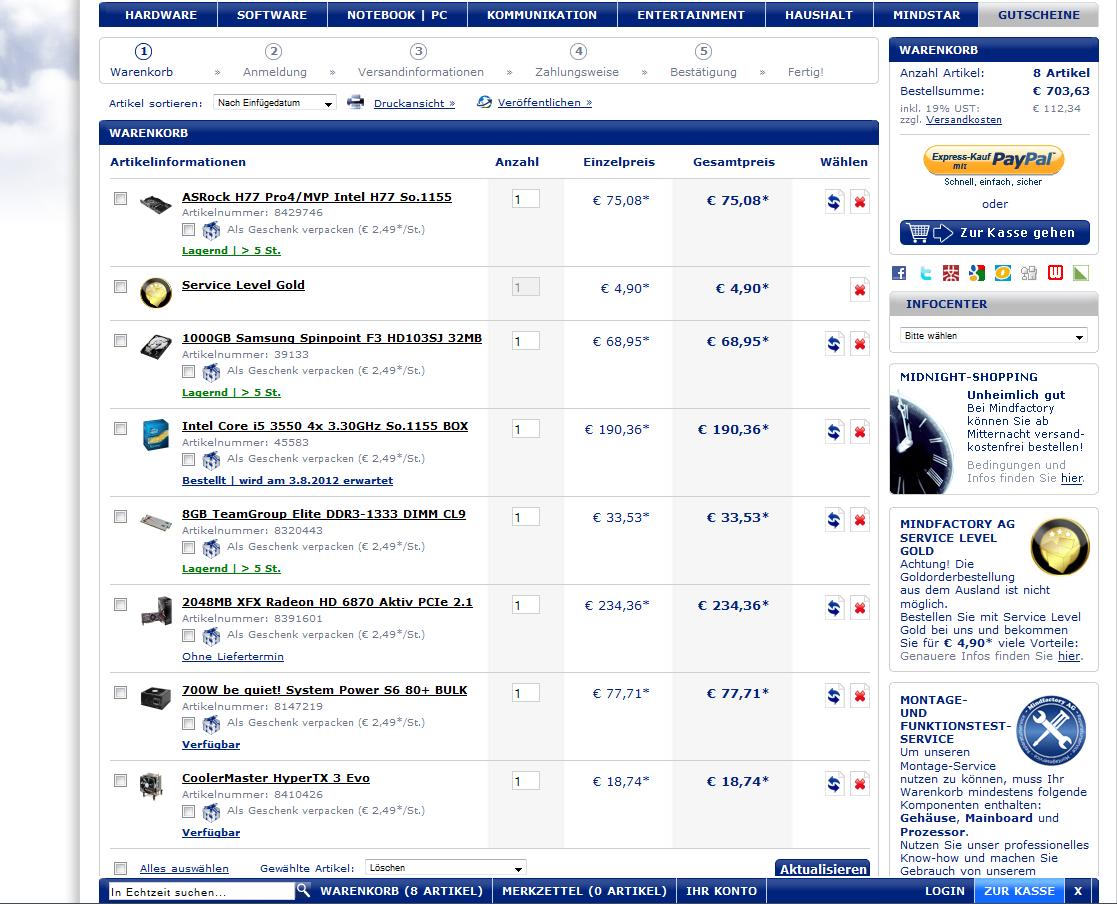Click the Samsung Spinpoint hard drive thumbnail

tap(156, 347)
